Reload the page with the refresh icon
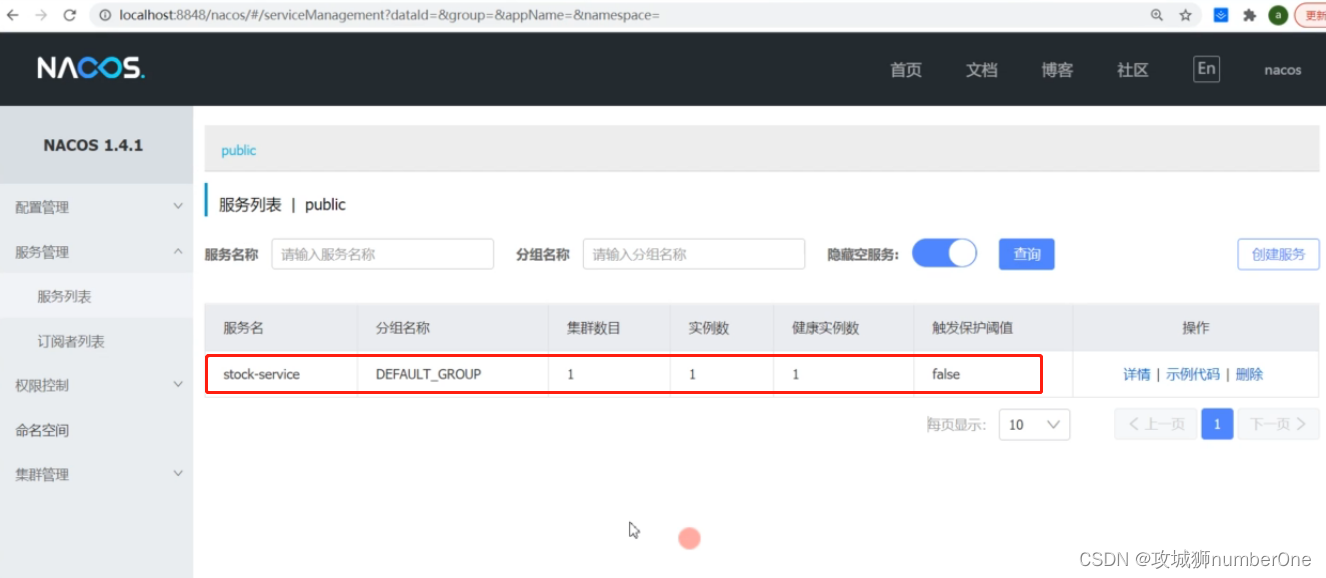Screen dimensions: 1326x578 click(69, 15)
